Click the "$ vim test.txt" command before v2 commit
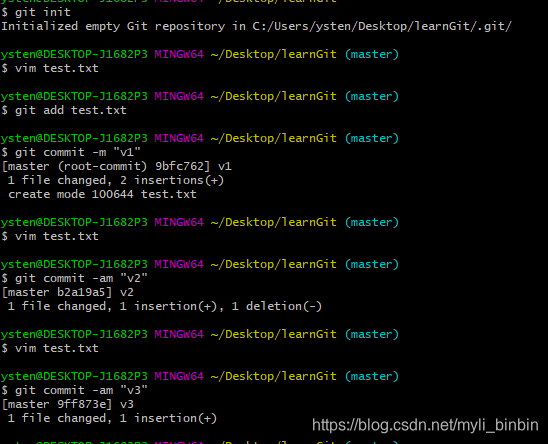The width and height of the screenshot is (548, 444). [x=50, y=236]
